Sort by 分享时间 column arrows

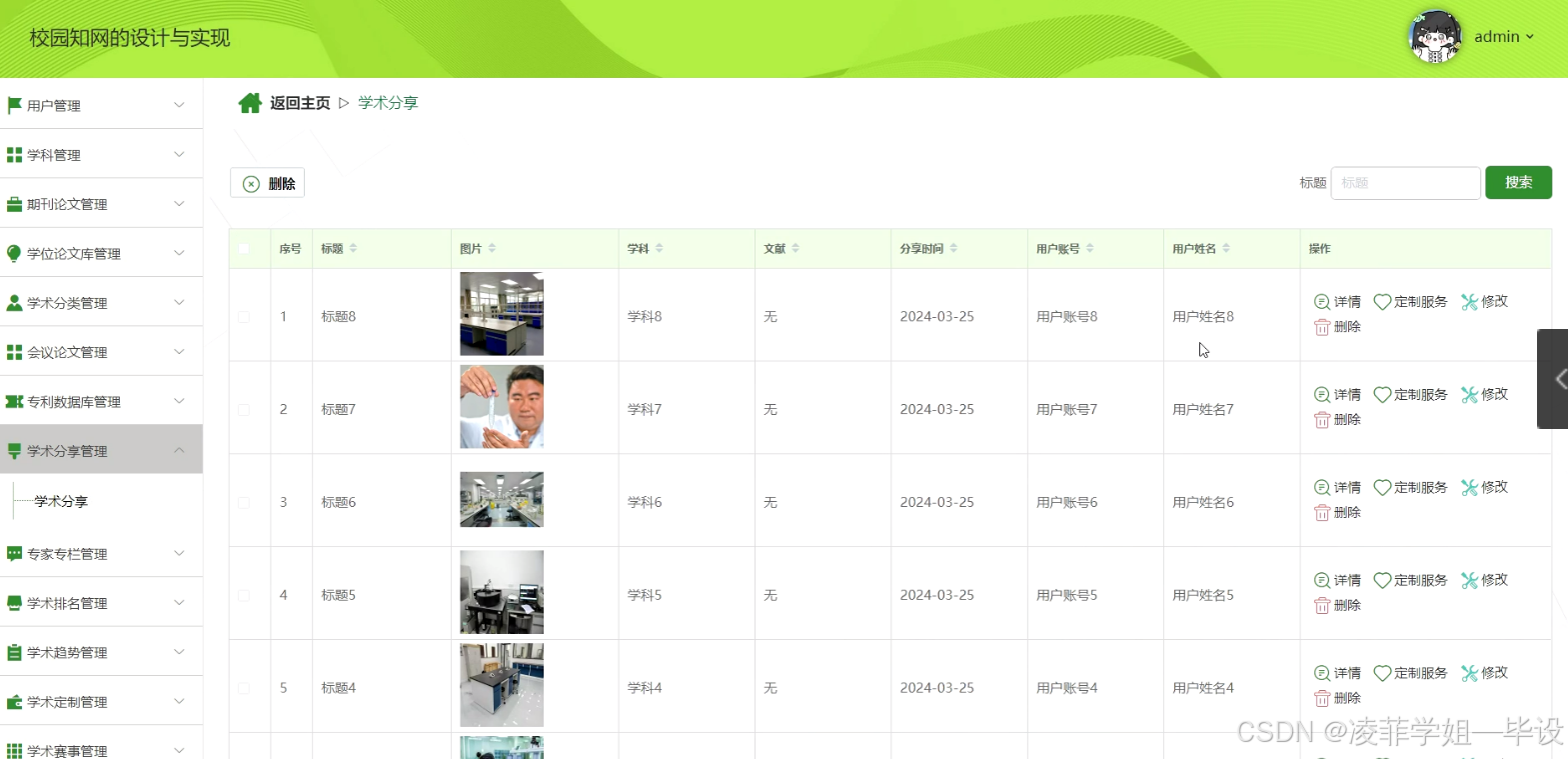[x=953, y=248]
